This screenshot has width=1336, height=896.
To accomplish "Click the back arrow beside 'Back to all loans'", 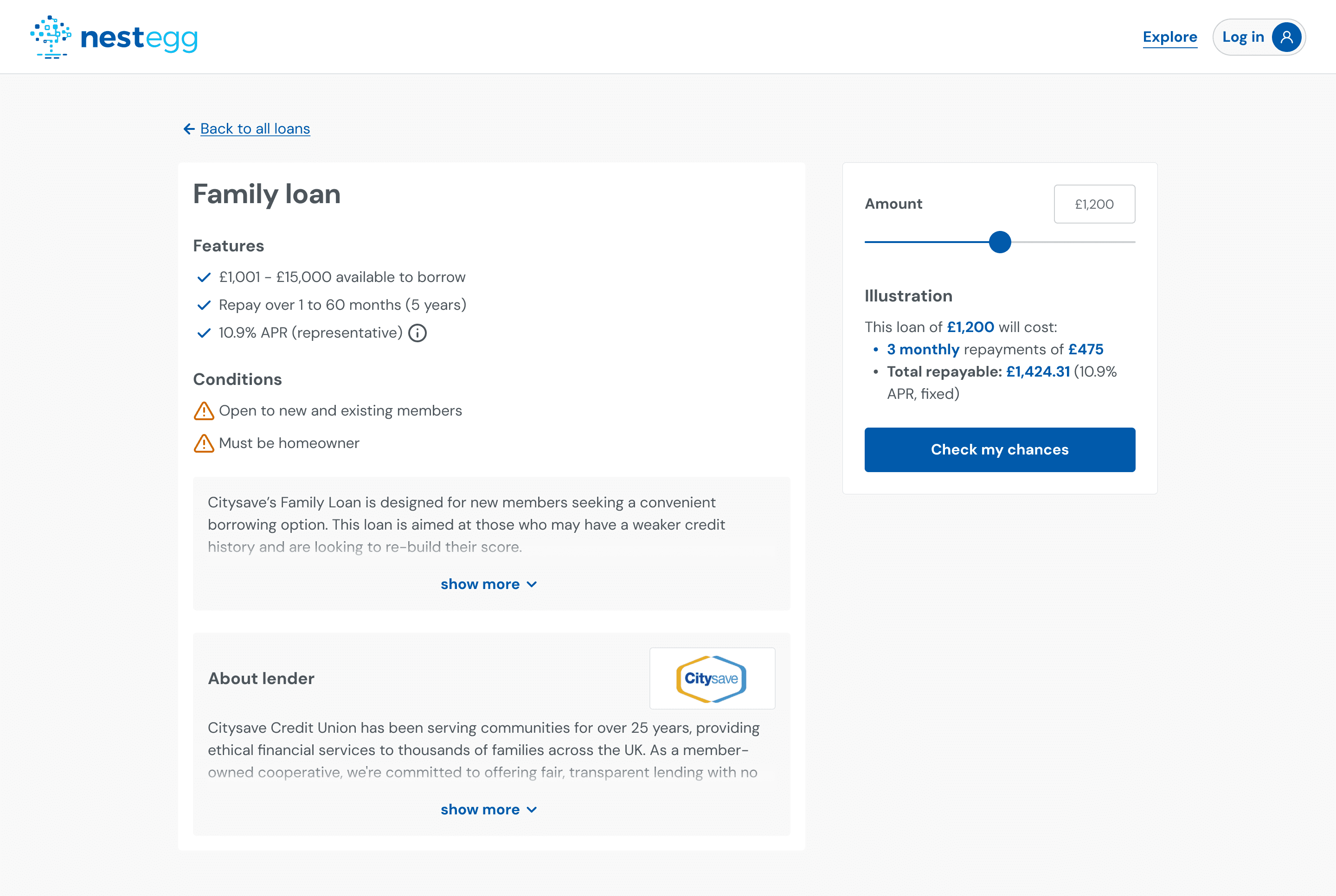I will tap(189, 129).
